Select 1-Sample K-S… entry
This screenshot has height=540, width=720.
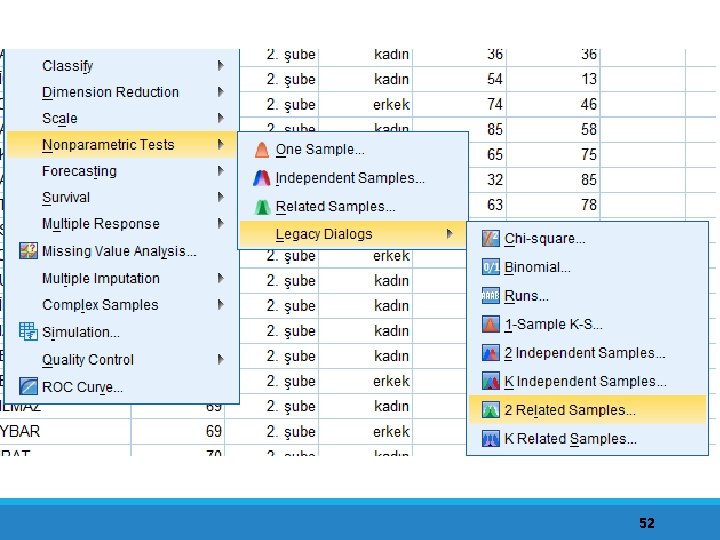tap(587, 325)
